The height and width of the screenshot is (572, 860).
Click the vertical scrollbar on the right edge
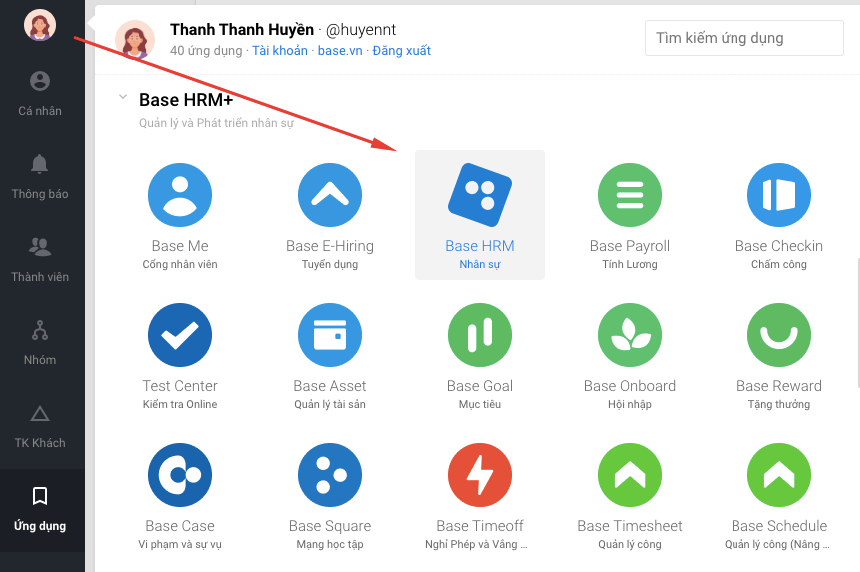[x=857, y=322]
